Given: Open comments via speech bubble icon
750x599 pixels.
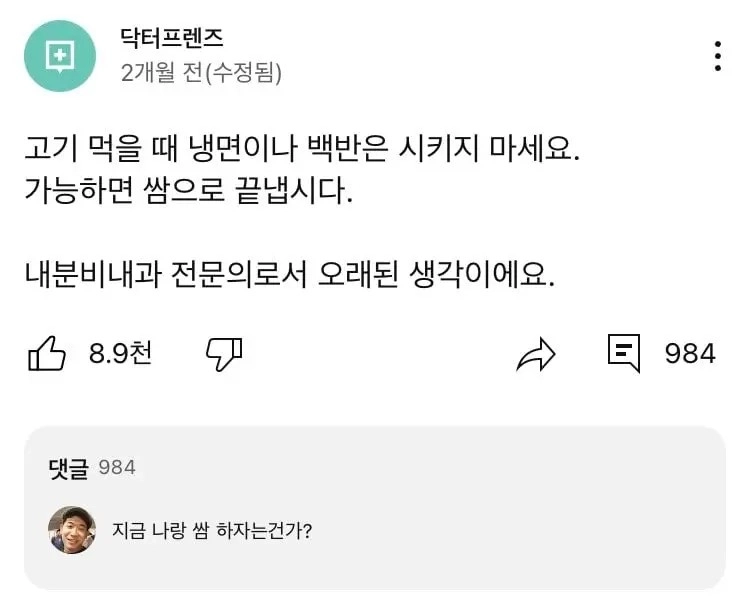Looking at the screenshot, I should click(x=624, y=353).
